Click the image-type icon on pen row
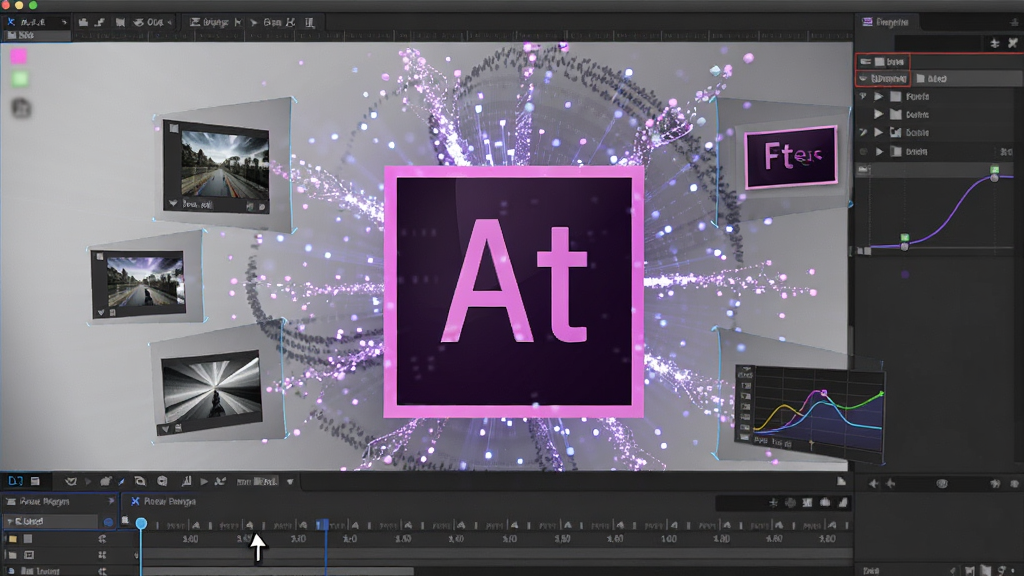 pyautogui.click(x=896, y=133)
